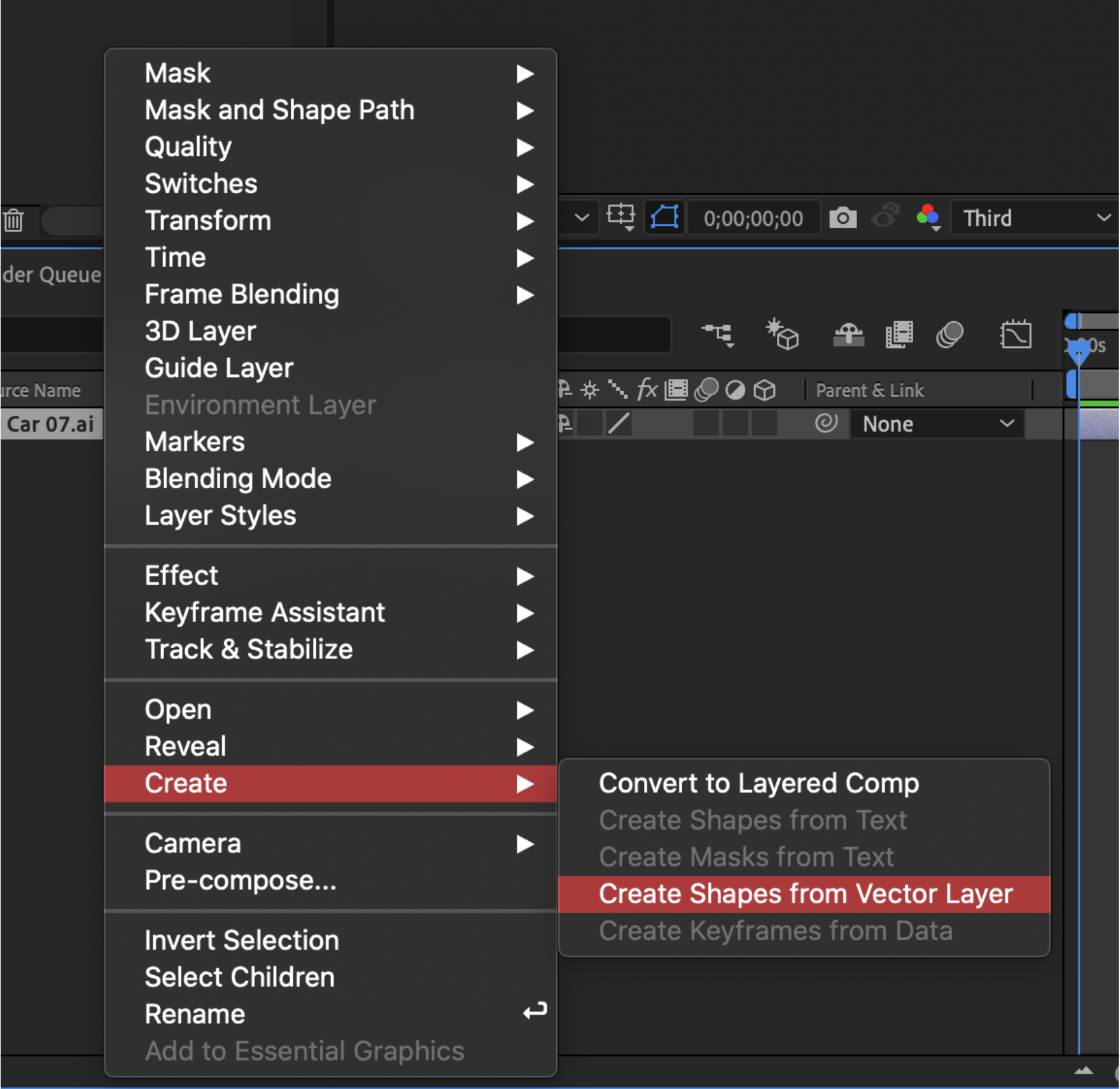The height and width of the screenshot is (1089, 1120).
Task: Expand the Mask submenu
Action: point(331,73)
